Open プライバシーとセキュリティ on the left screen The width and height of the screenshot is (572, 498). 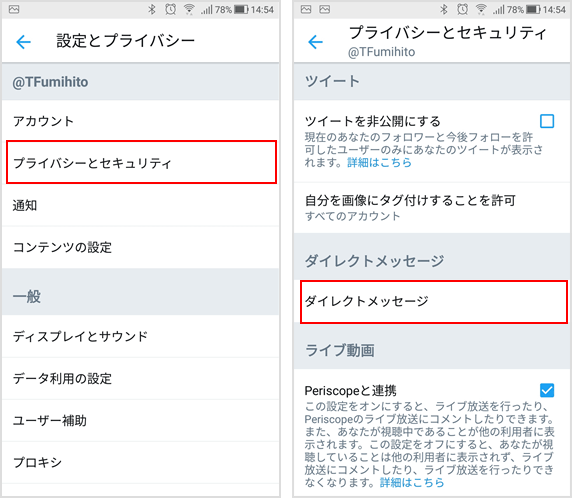click(x=141, y=162)
